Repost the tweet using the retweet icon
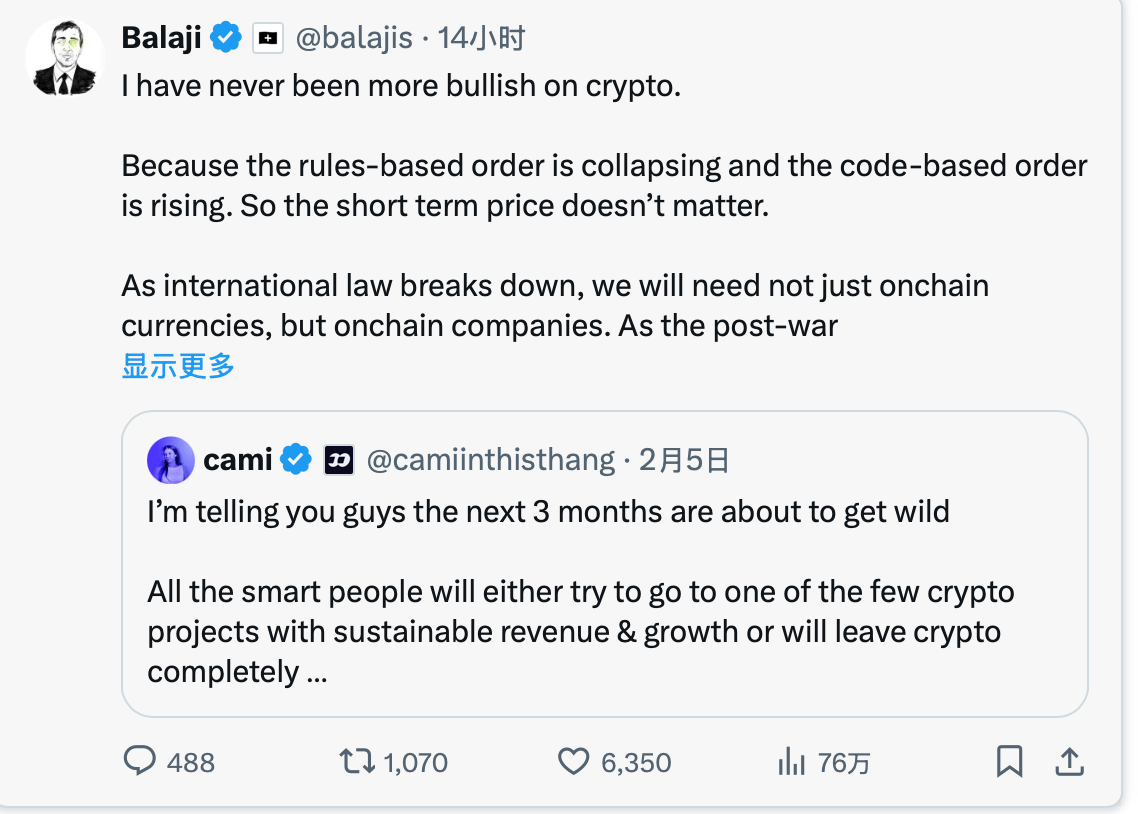Viewport: 1138px width, 814px height. [357, 762]
